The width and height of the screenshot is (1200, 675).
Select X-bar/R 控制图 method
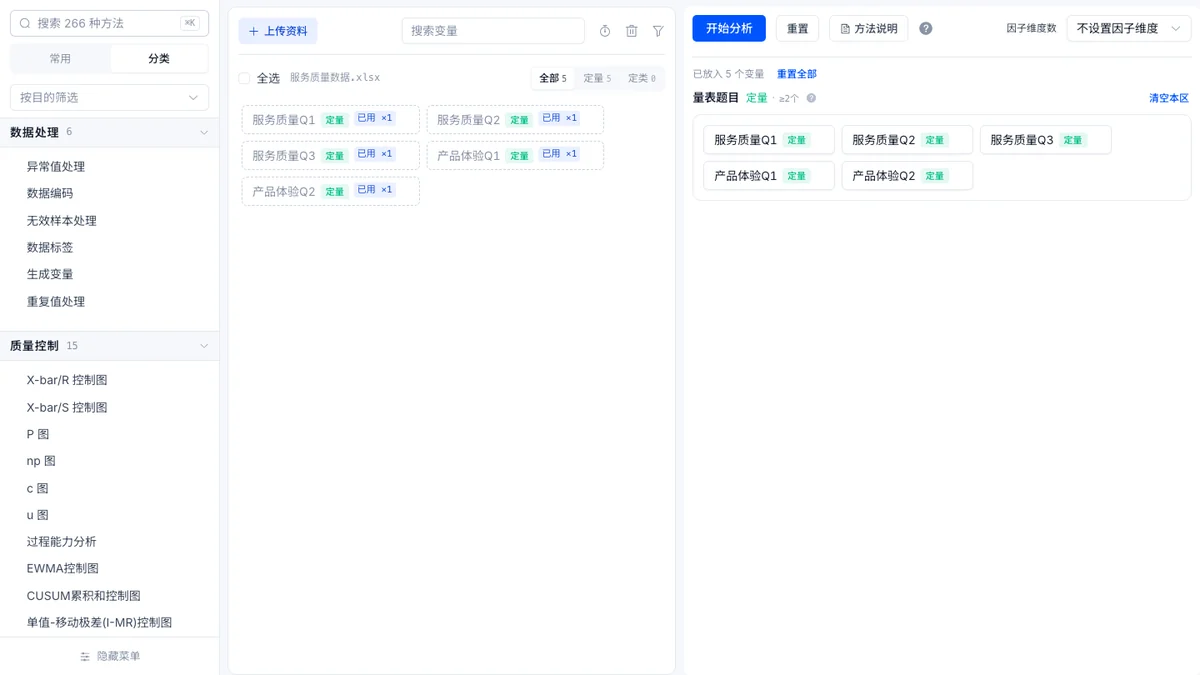pos(67,380)
